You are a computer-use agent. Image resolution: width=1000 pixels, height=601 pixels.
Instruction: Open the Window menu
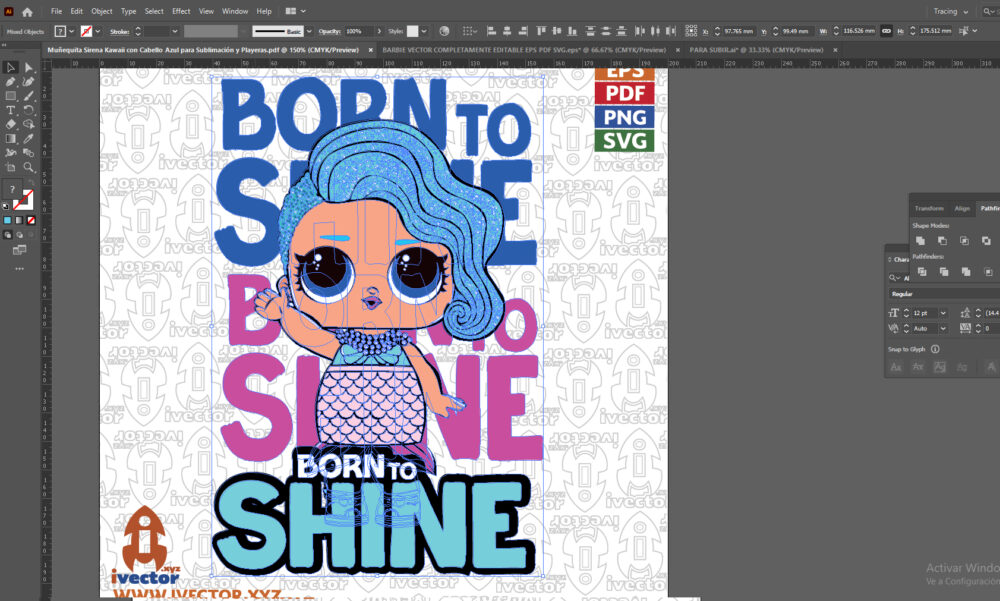pyautogui.click(x=235, y=11)
